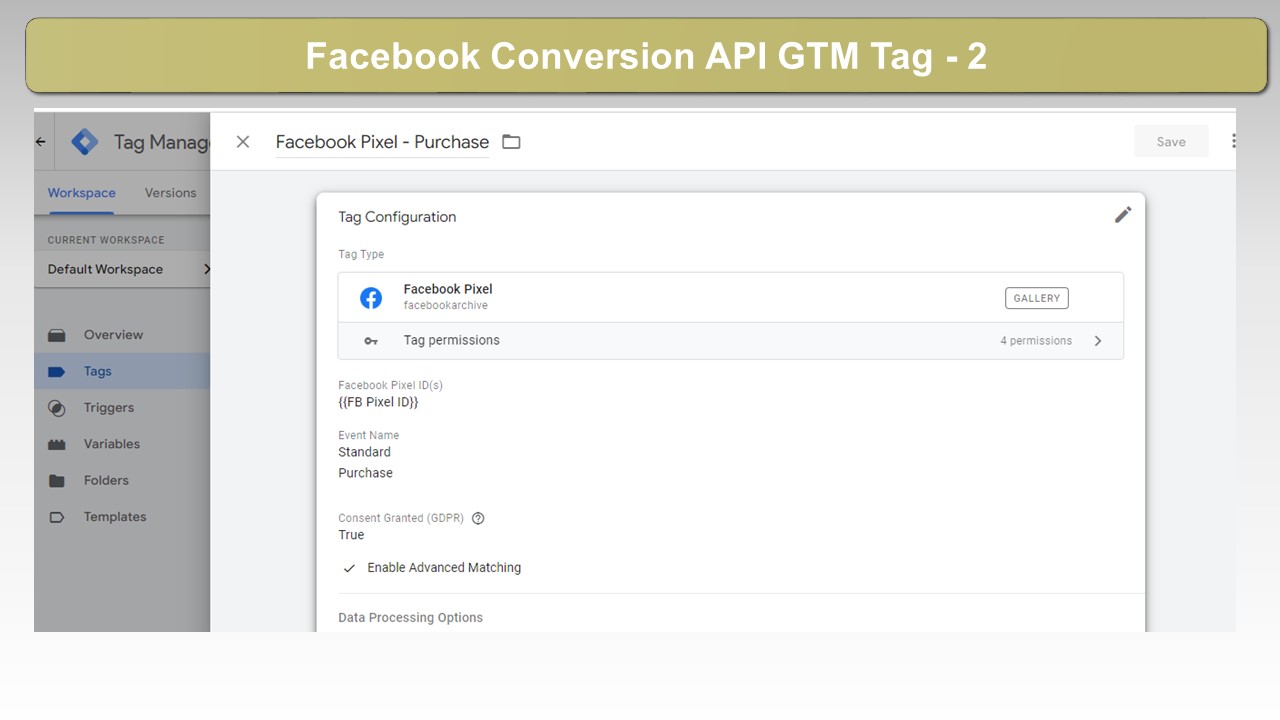Click the Folders icon in sidebar
The image size is (1280, 720).
pyautogui.click(x=57, y=481)
